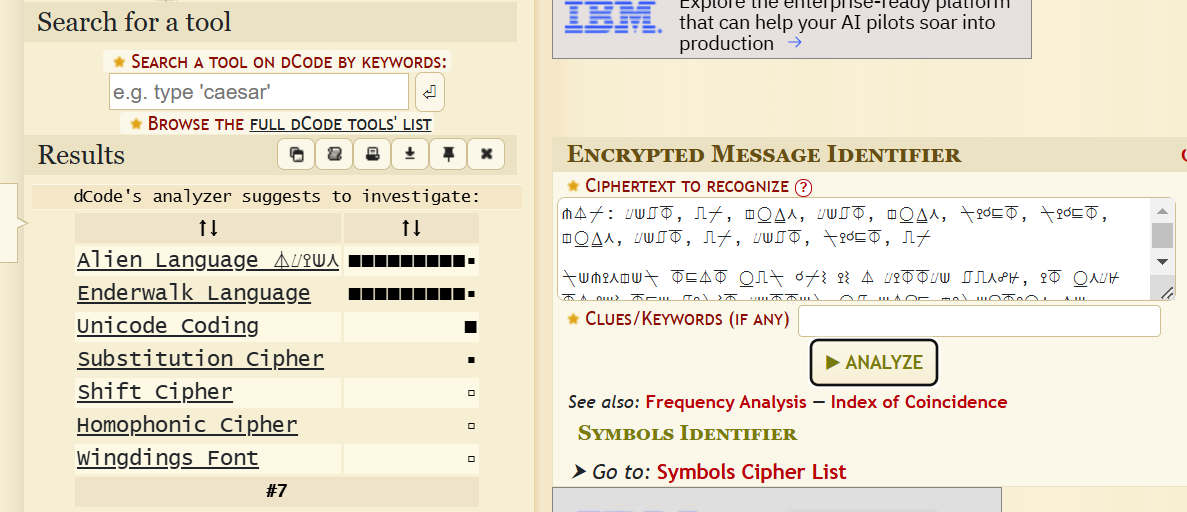Open the ciphertext help question mark
Viewport: 1187px width, 512px height.
click(803, 187)
